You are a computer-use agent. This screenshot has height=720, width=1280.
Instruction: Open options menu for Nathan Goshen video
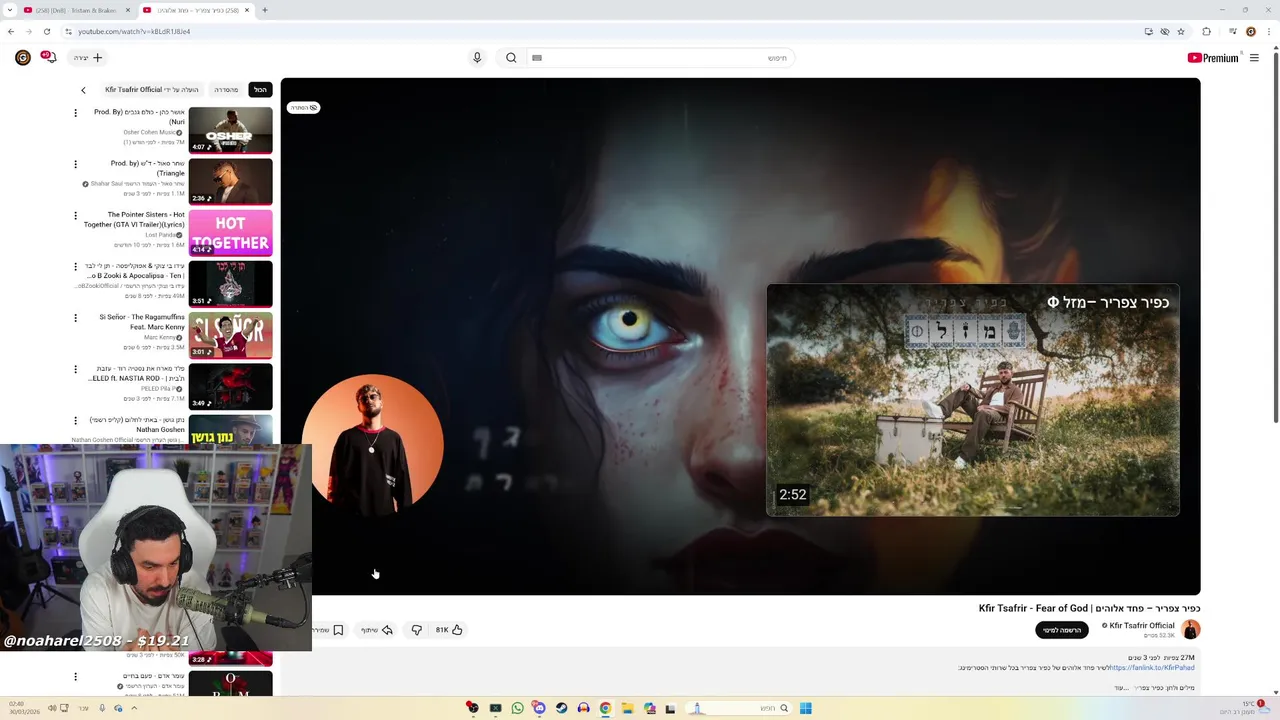point(75,421)
